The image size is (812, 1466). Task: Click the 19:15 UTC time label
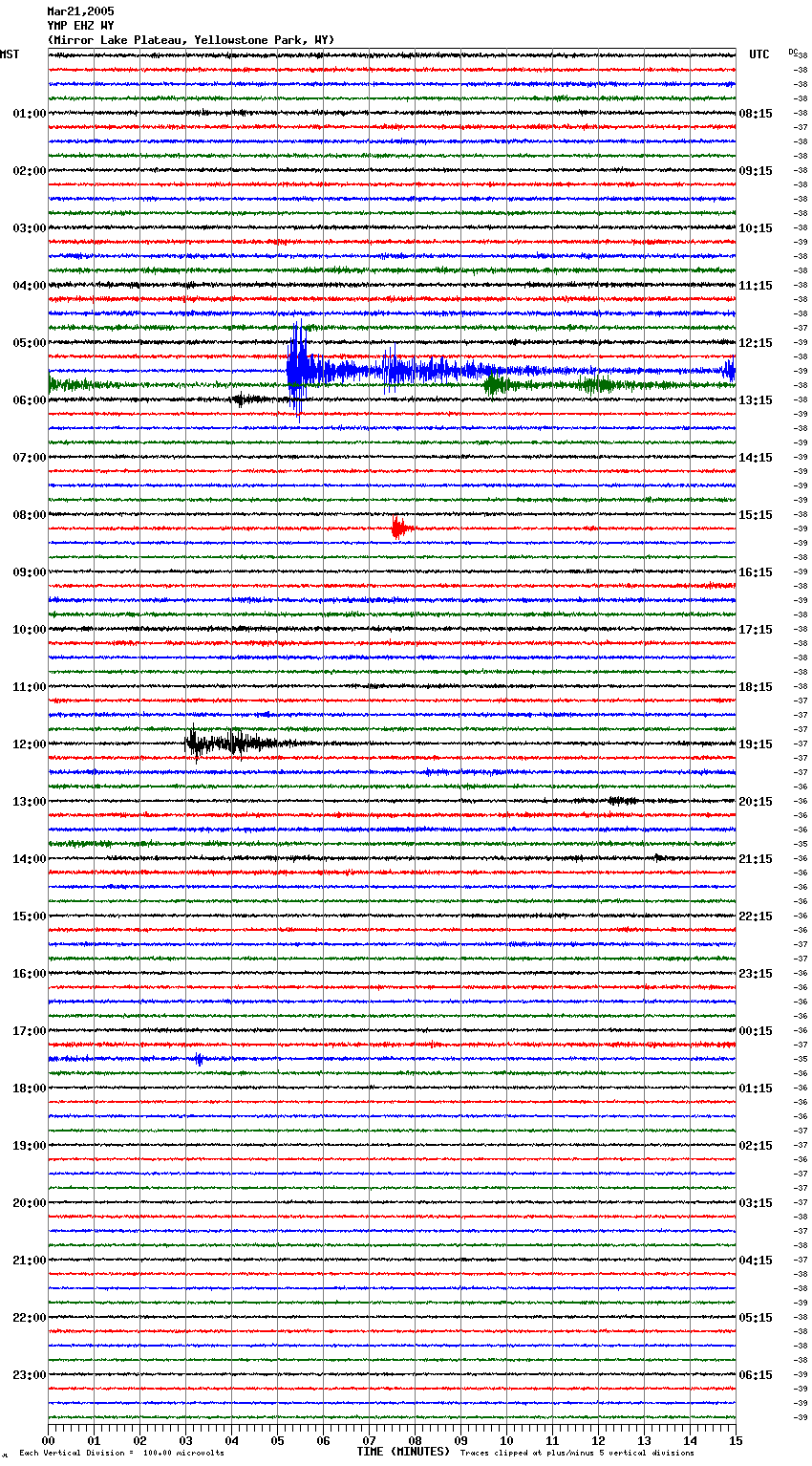pyautogui.click(x=756, y=744)
